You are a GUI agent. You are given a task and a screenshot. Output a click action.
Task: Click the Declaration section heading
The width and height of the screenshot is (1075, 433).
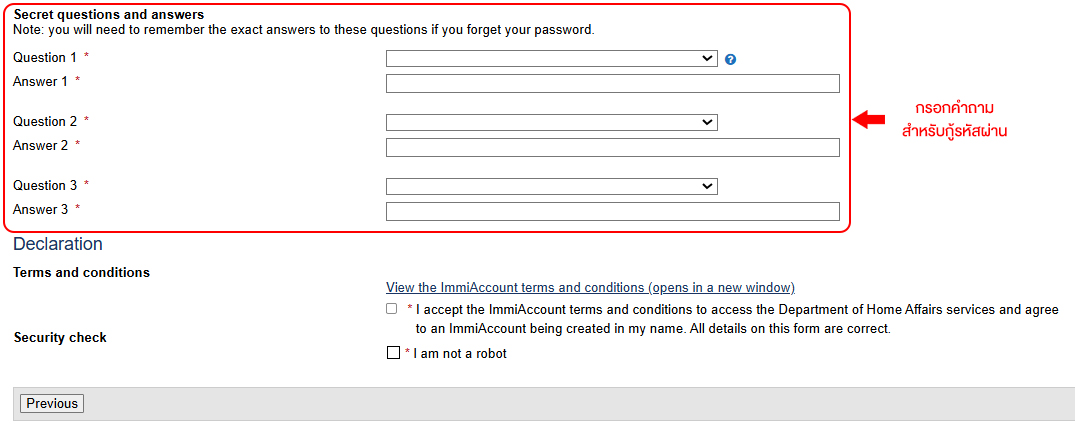pos(58,244)
